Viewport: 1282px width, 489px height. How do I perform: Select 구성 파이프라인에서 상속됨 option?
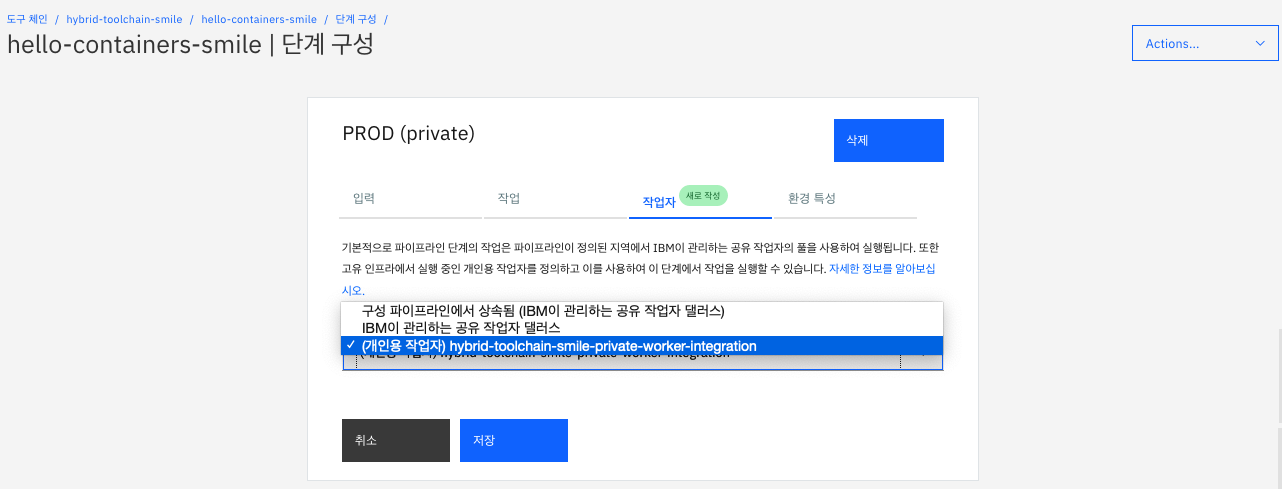pos(641,311)
